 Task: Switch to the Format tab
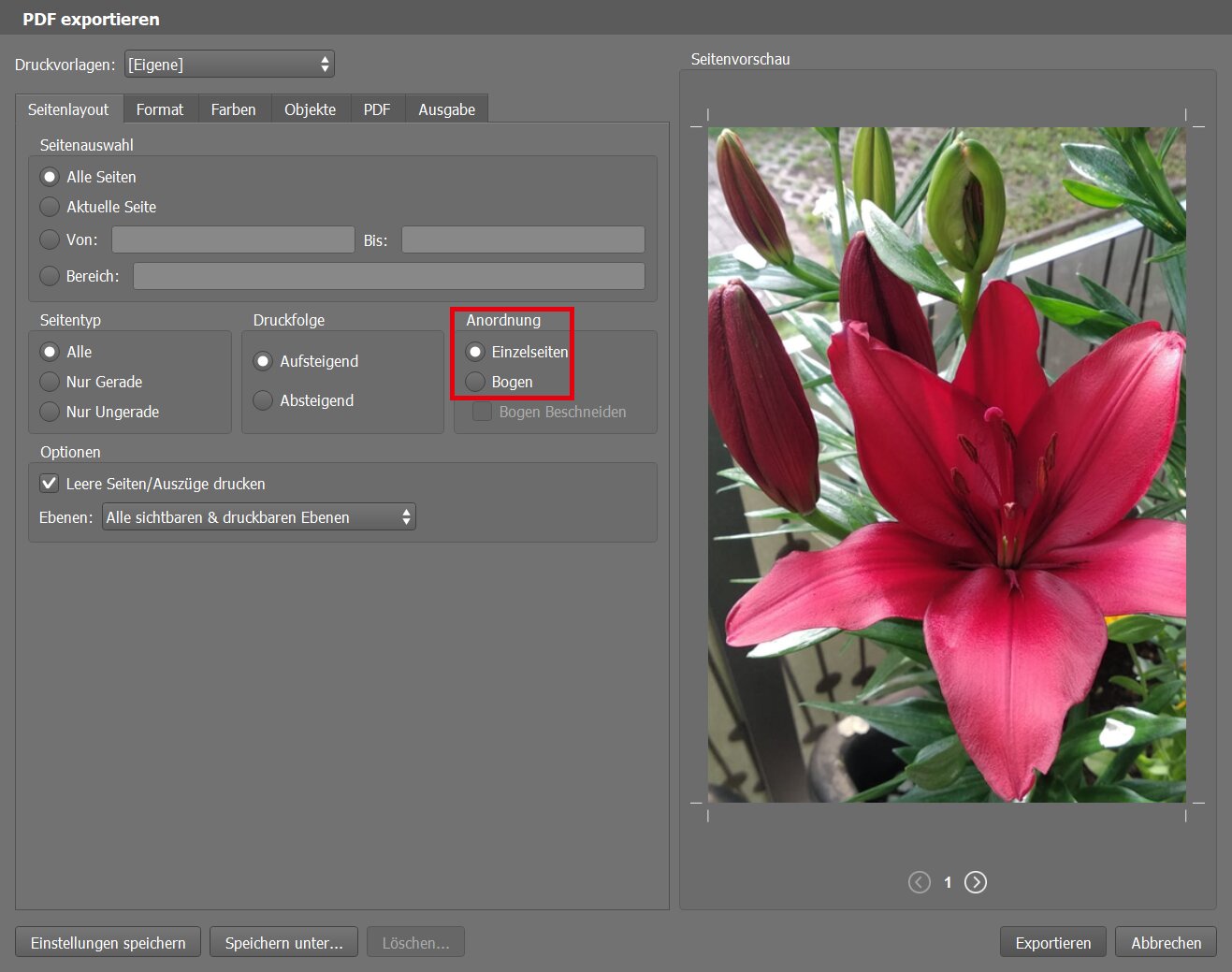tap(160, 109)
